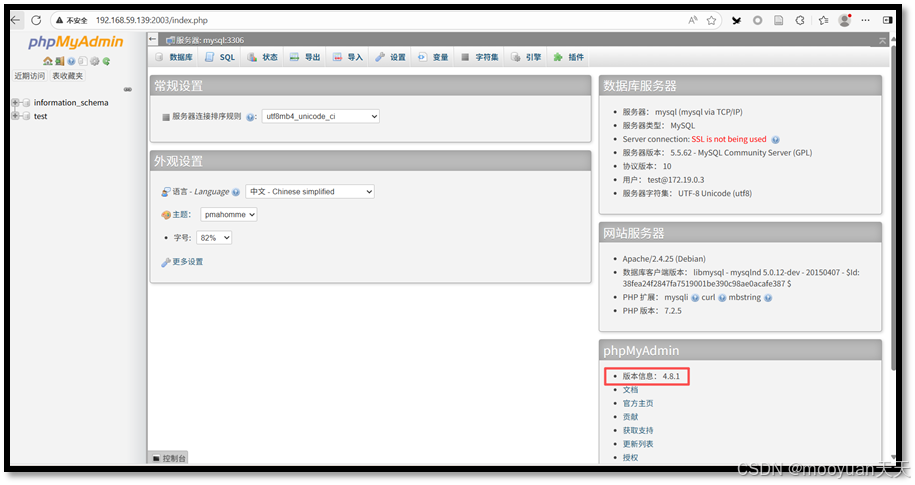Open the SQL tab
915x485 pixels.
[x=220, y=57]
